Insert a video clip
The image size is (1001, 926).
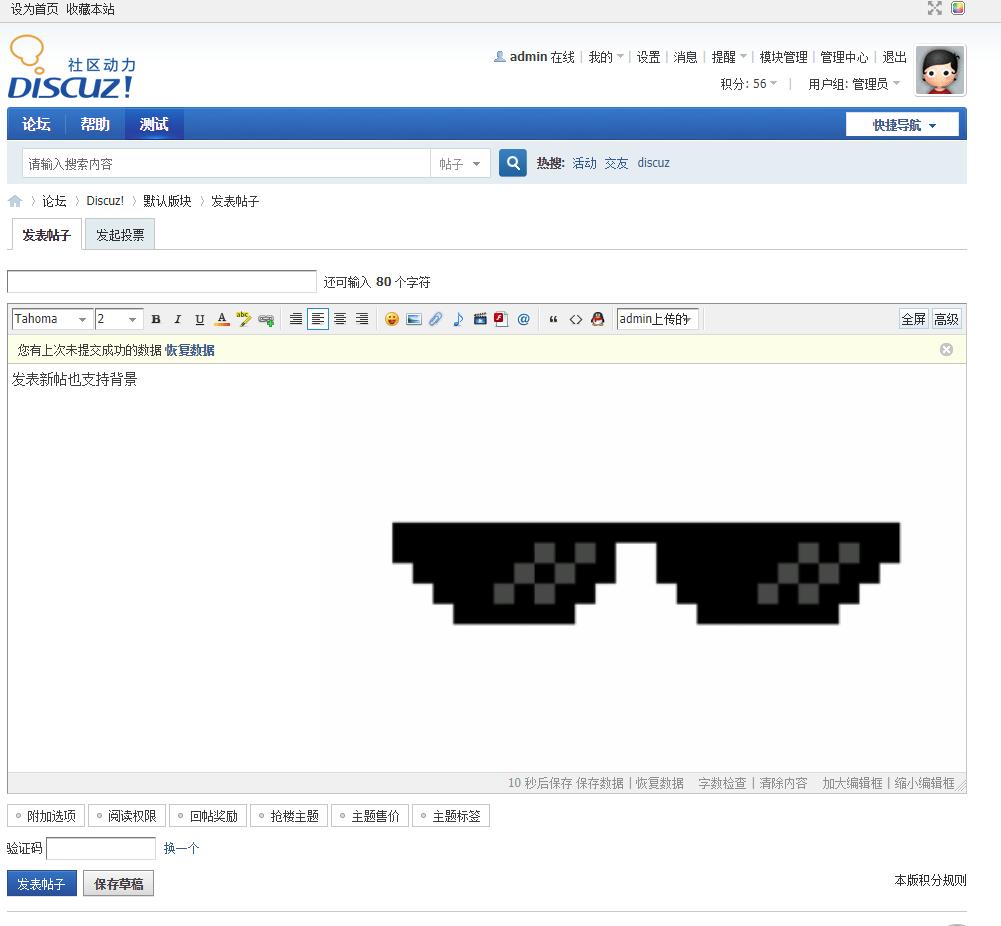click(480, 319)
